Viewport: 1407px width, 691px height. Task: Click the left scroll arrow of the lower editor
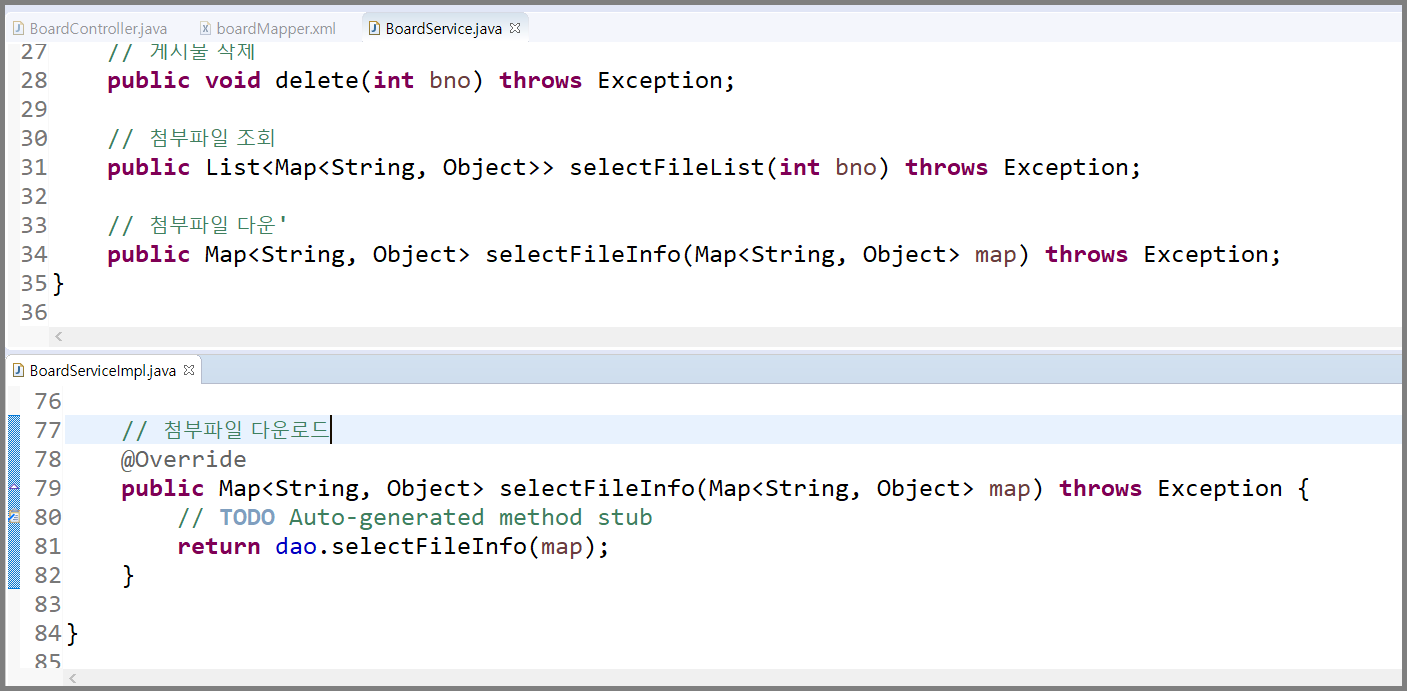[72, 679]
